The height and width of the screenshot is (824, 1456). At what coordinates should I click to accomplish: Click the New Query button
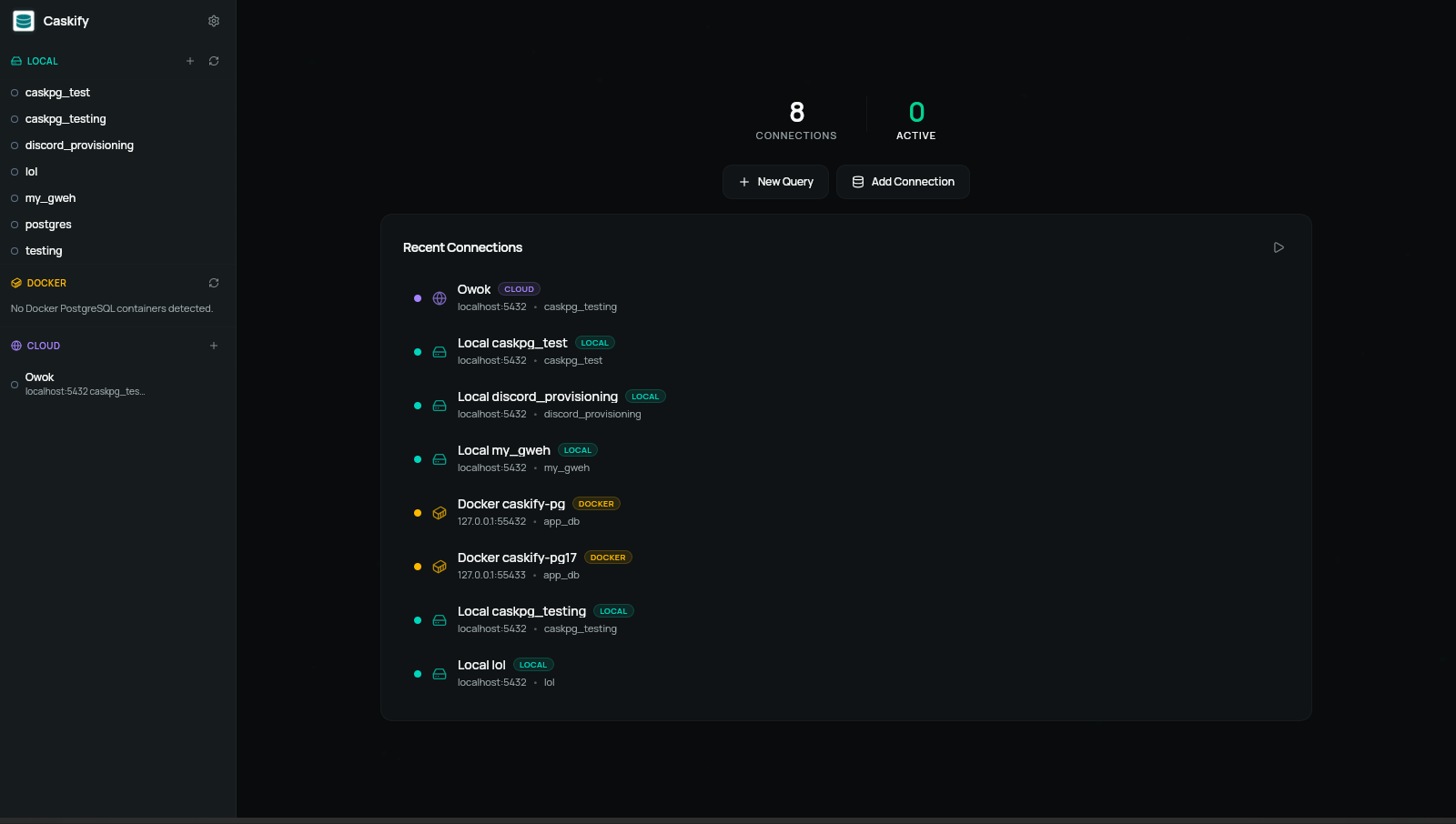(775, 182)
